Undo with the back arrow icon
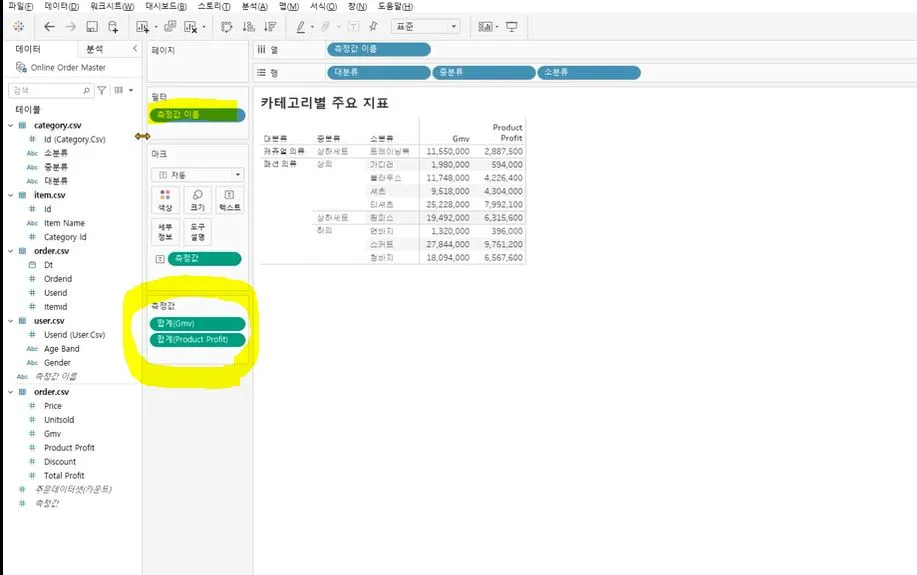The width and height of the screenshot is (917, 575). tap(49, 26)
